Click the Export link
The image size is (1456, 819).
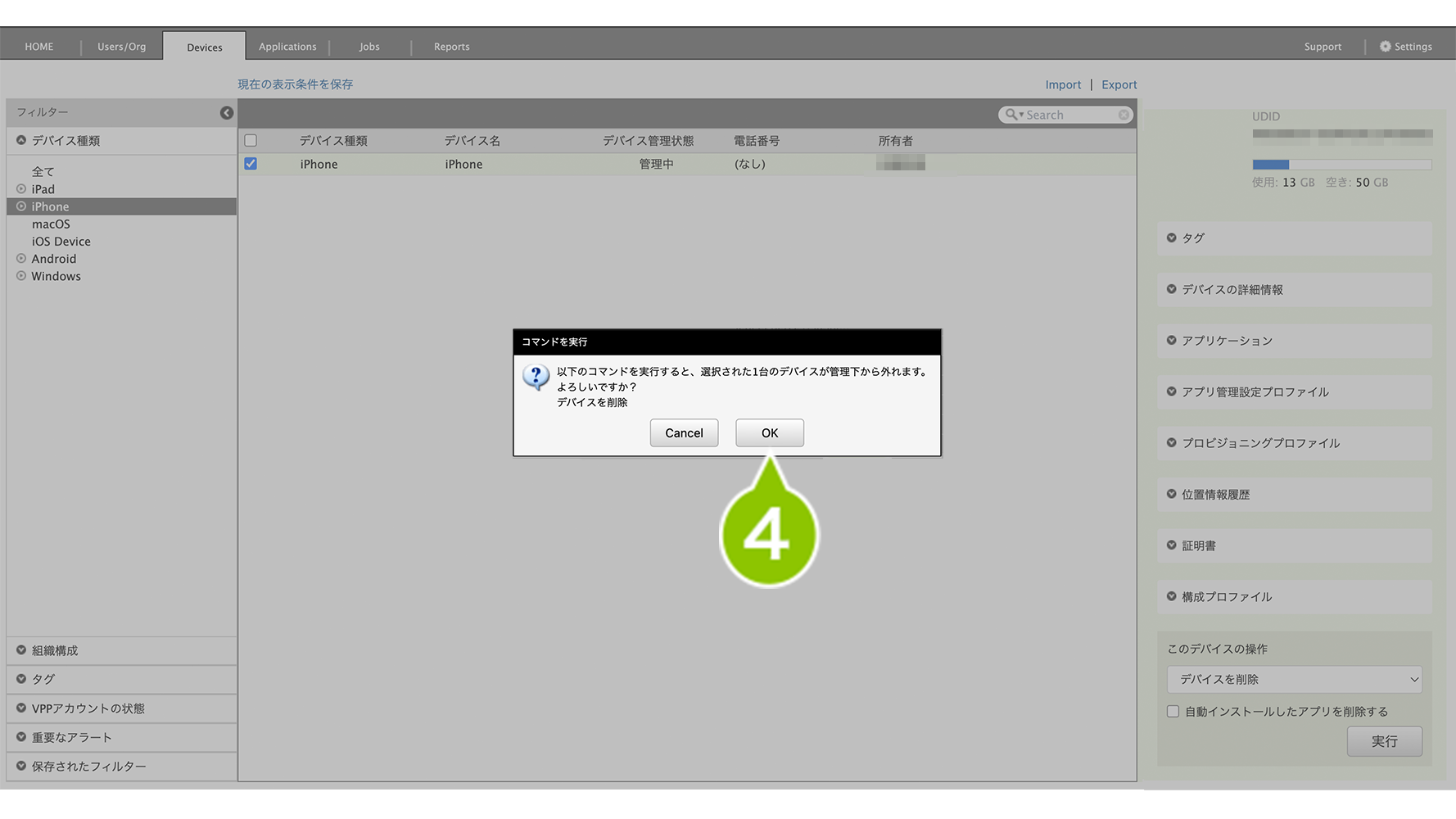(1119, 85)
